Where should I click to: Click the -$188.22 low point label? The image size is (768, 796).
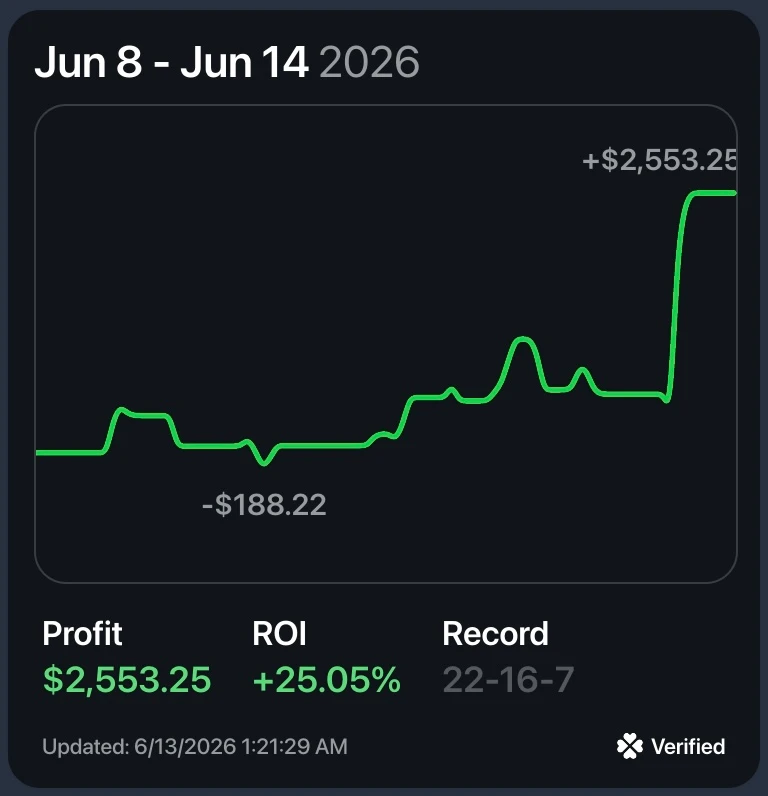[x=264, y=505]
